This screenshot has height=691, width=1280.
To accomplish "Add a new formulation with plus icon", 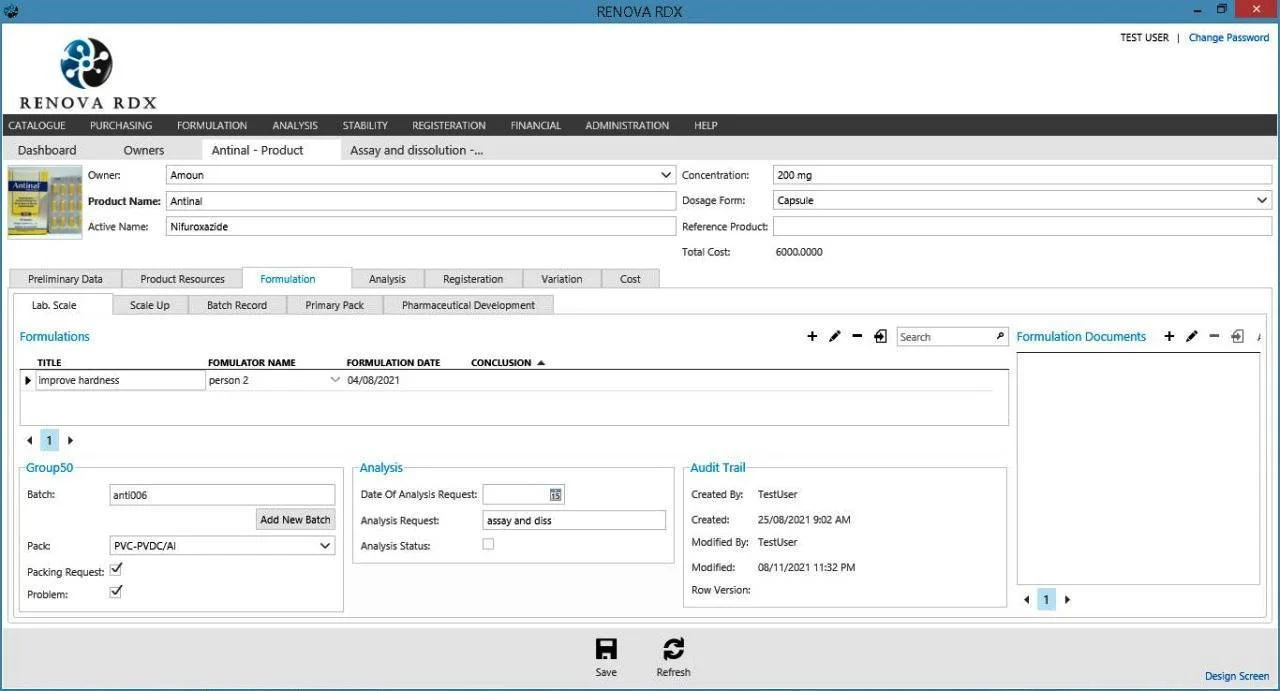I will click(x=812, y=337).
